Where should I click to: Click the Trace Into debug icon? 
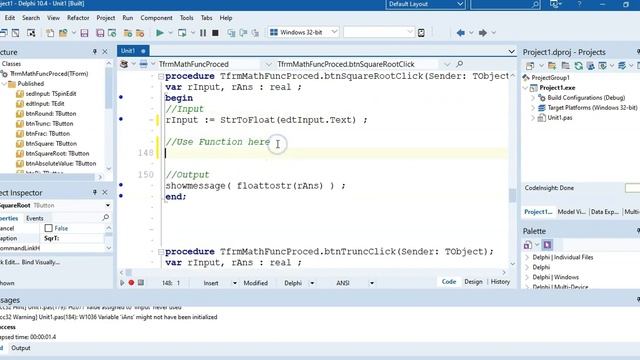[231, 33]
